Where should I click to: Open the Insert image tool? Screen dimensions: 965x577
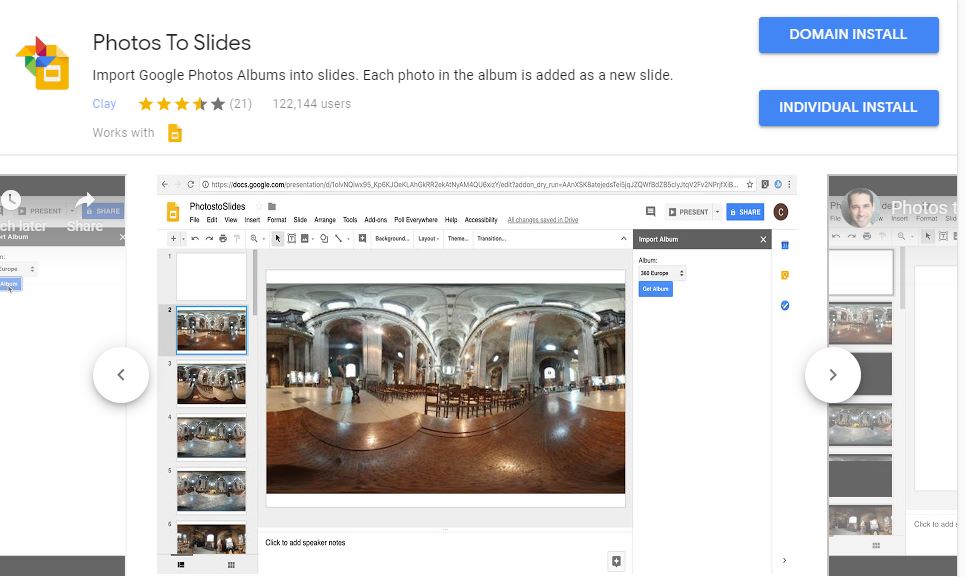pos(305,238)
